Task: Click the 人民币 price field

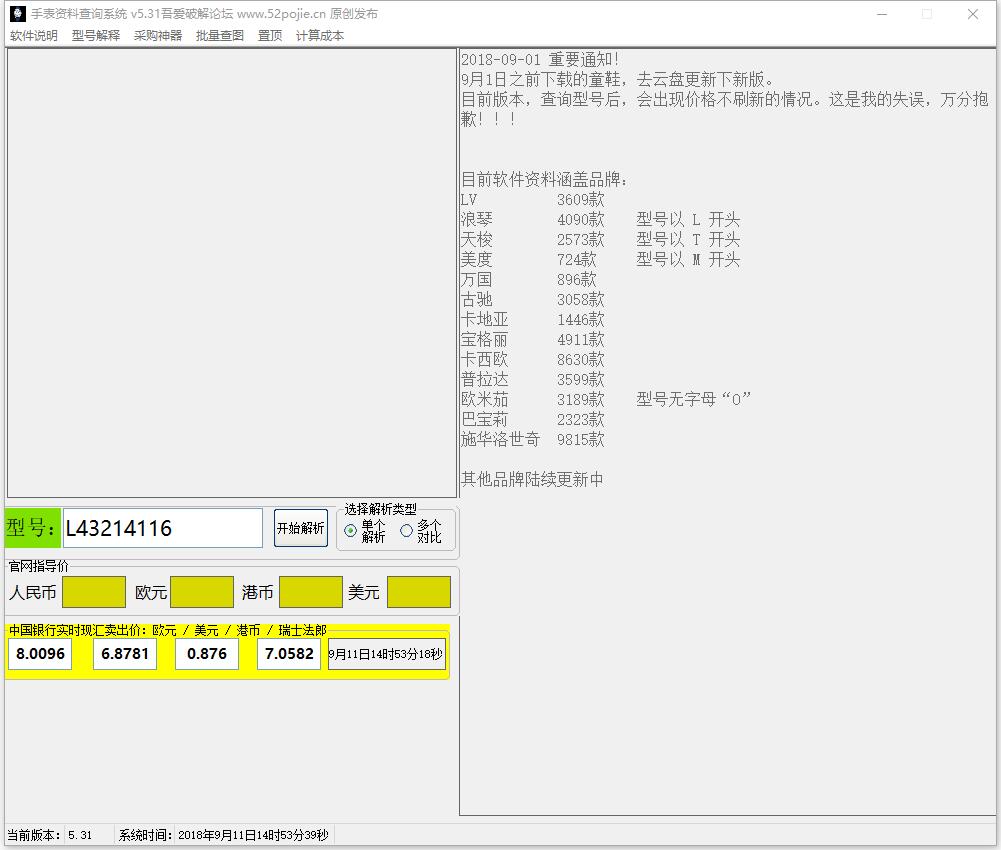Action: coord(94,592)
